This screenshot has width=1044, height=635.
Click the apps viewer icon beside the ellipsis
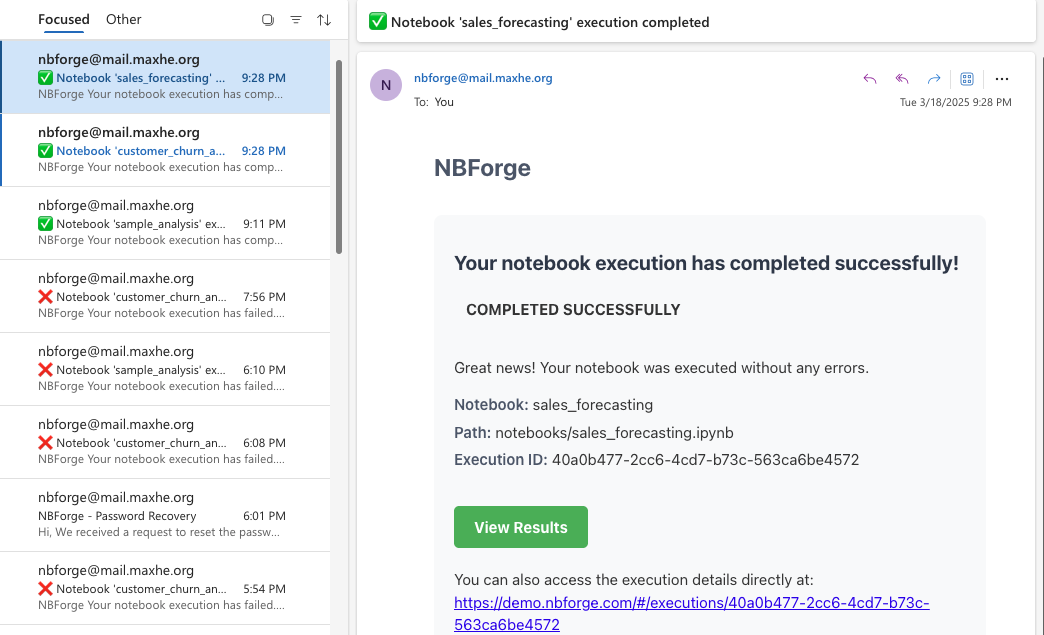(x=966, y=79)
